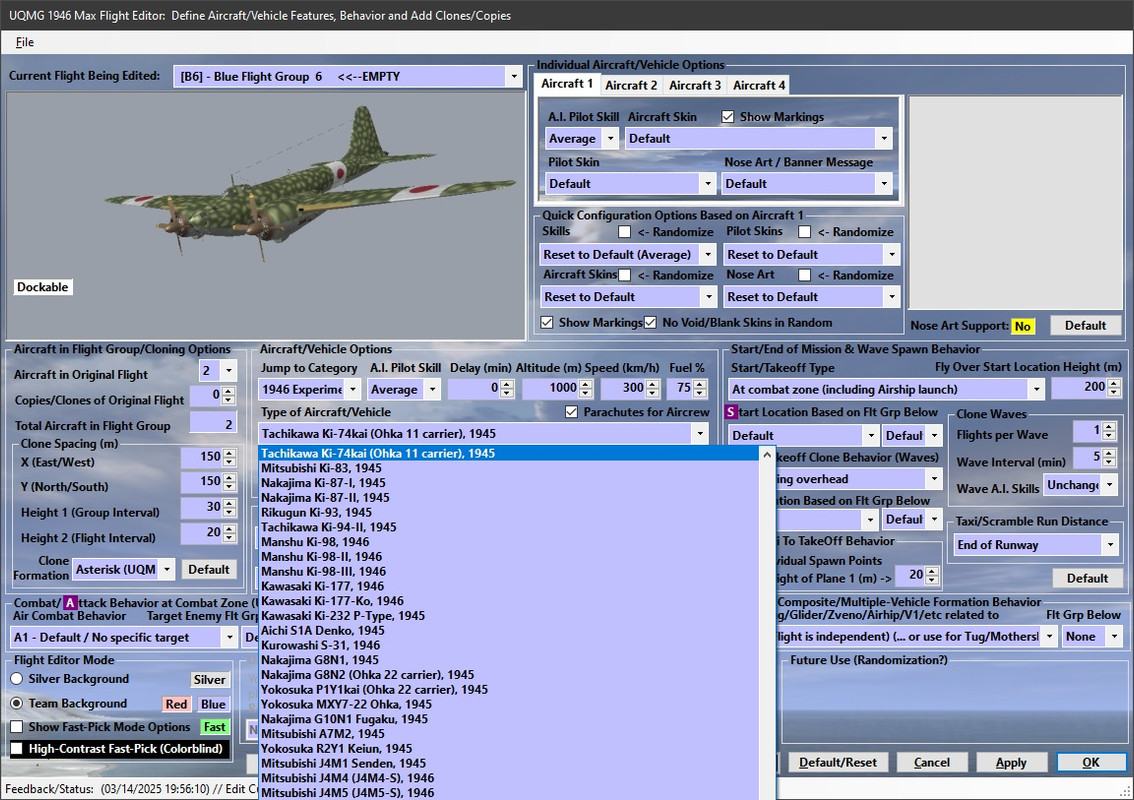Toggle Show Markings checkbox in Quick Configuration
This screenshot has width=1134, height=800.
point(547,323)
